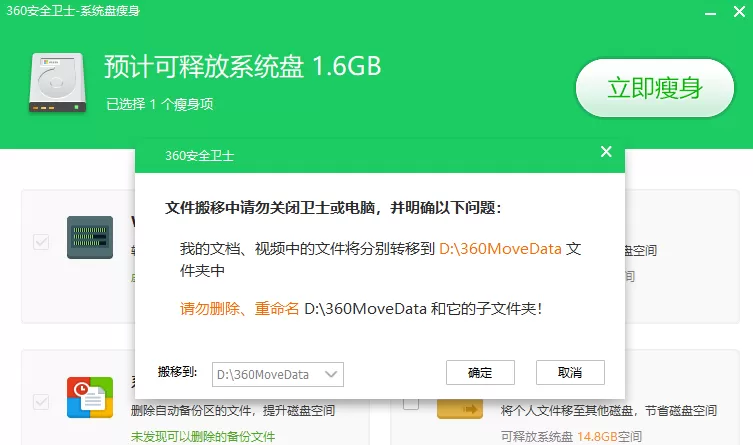Click the backup files colorful icon
This screenshot has width=753, height=445.
pos(90,397)
